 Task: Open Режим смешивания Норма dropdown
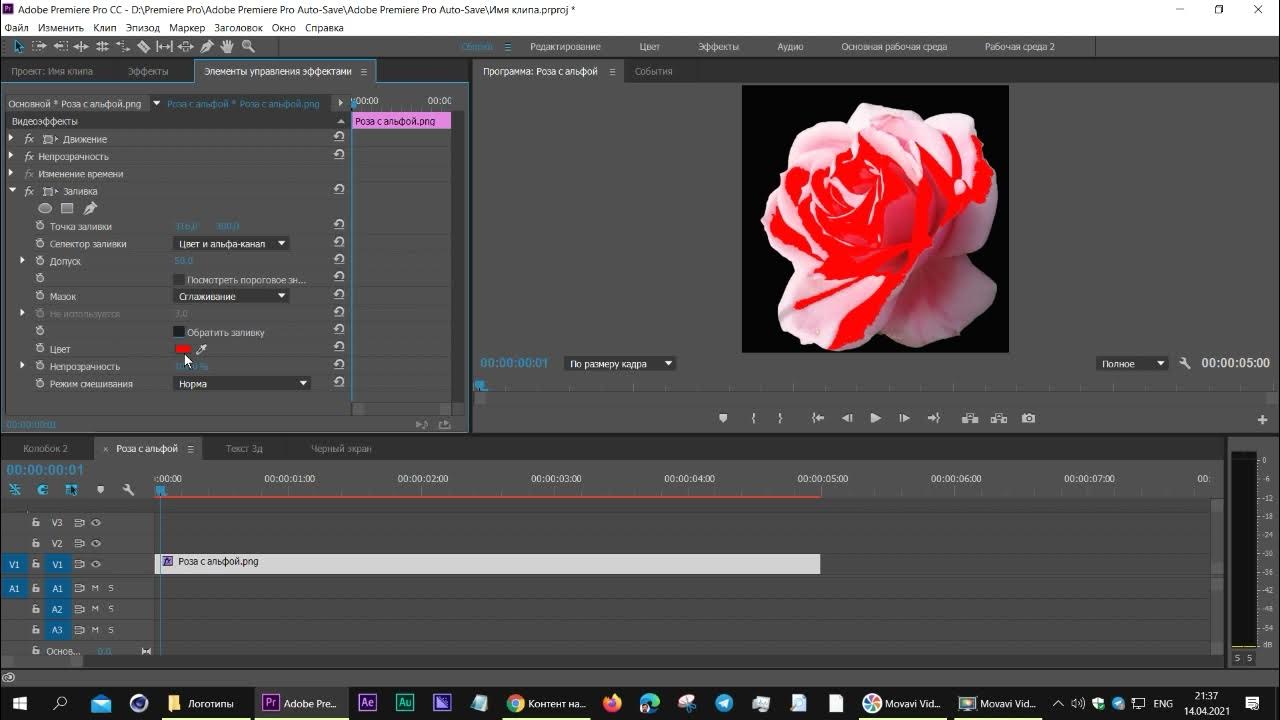point(242,383)
